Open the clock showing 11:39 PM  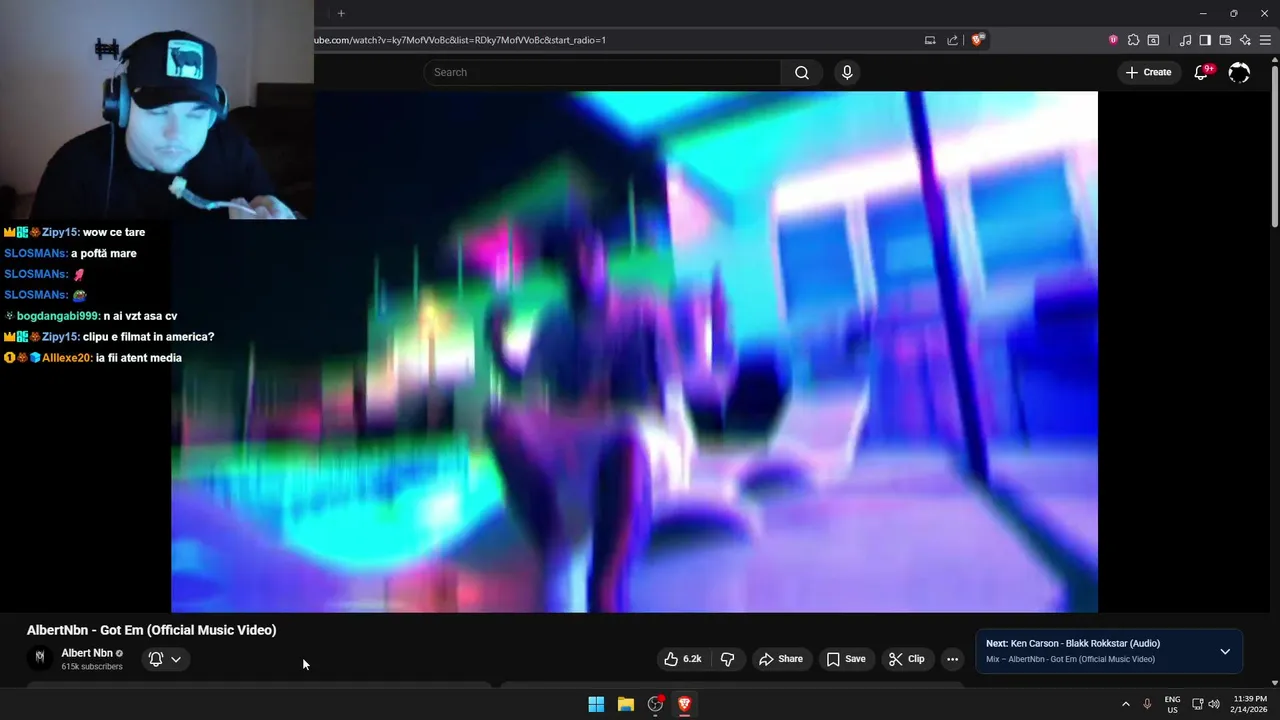(x=1250, y=704)
